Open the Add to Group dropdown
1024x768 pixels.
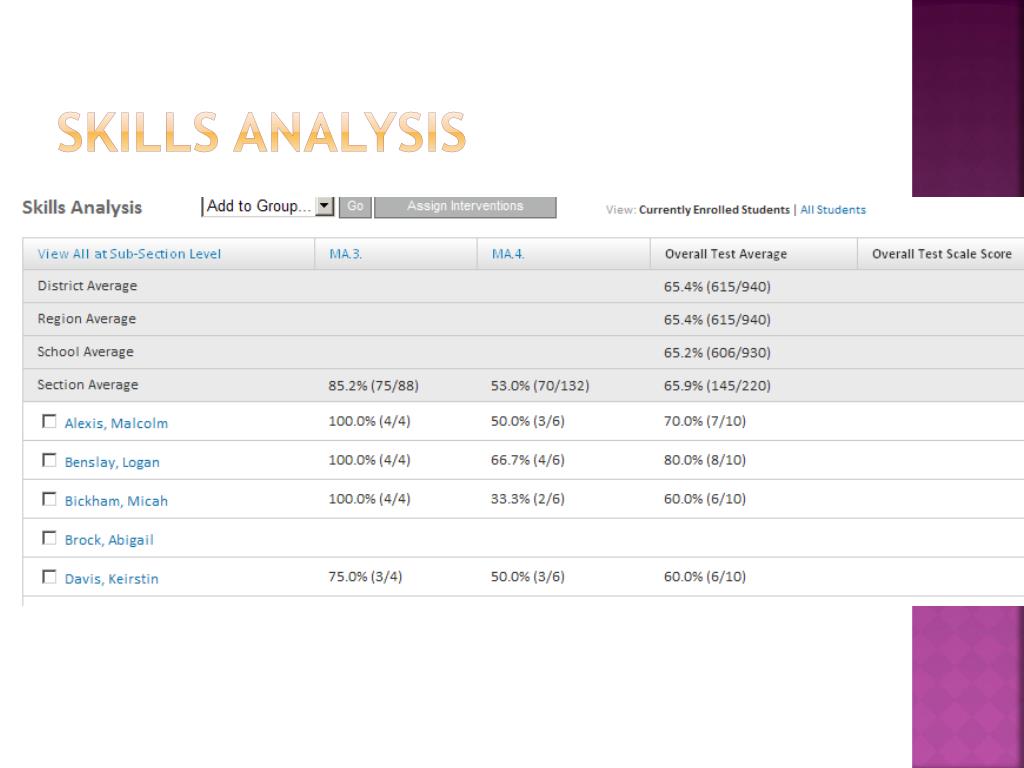[x=268, y=206]
